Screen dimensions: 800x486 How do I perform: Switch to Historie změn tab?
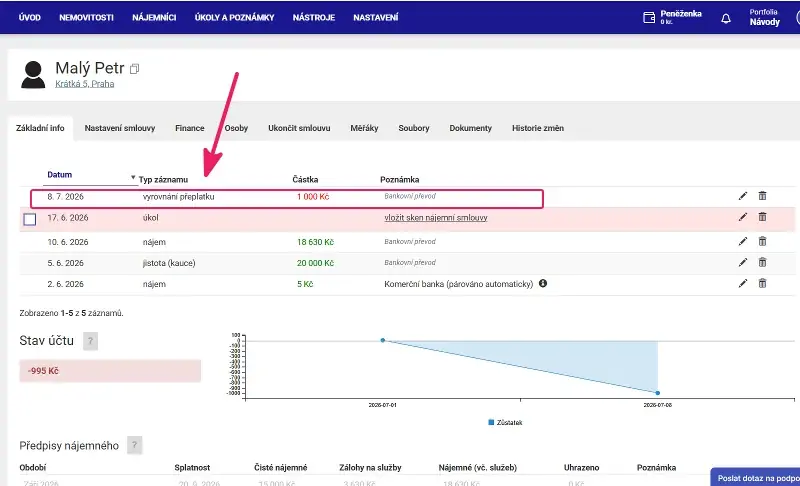pos(538,128)
